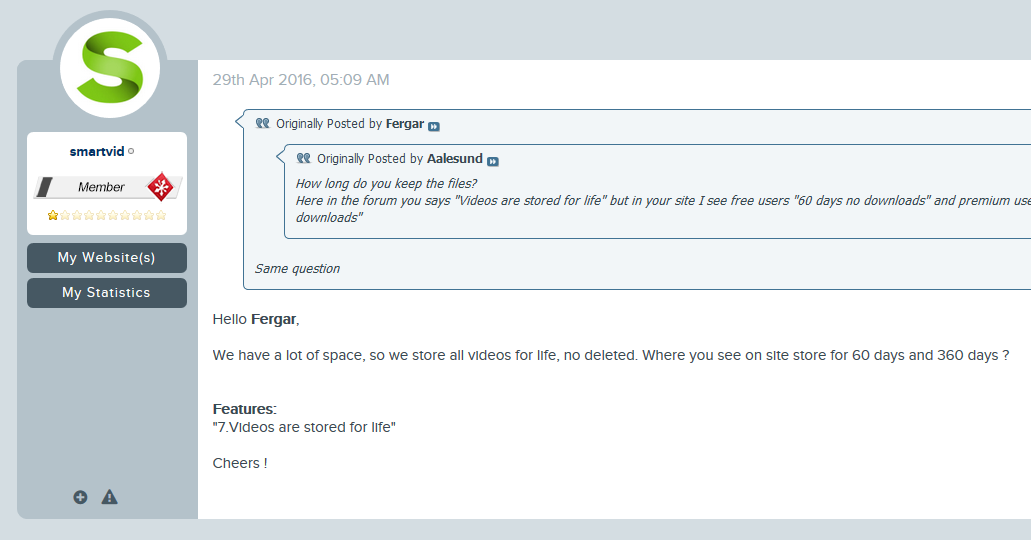The height and width of the screenshot is (540, 1031).
Task: Click the quote marks icon beside Aalesund's quote
Action: coord(303,158)
